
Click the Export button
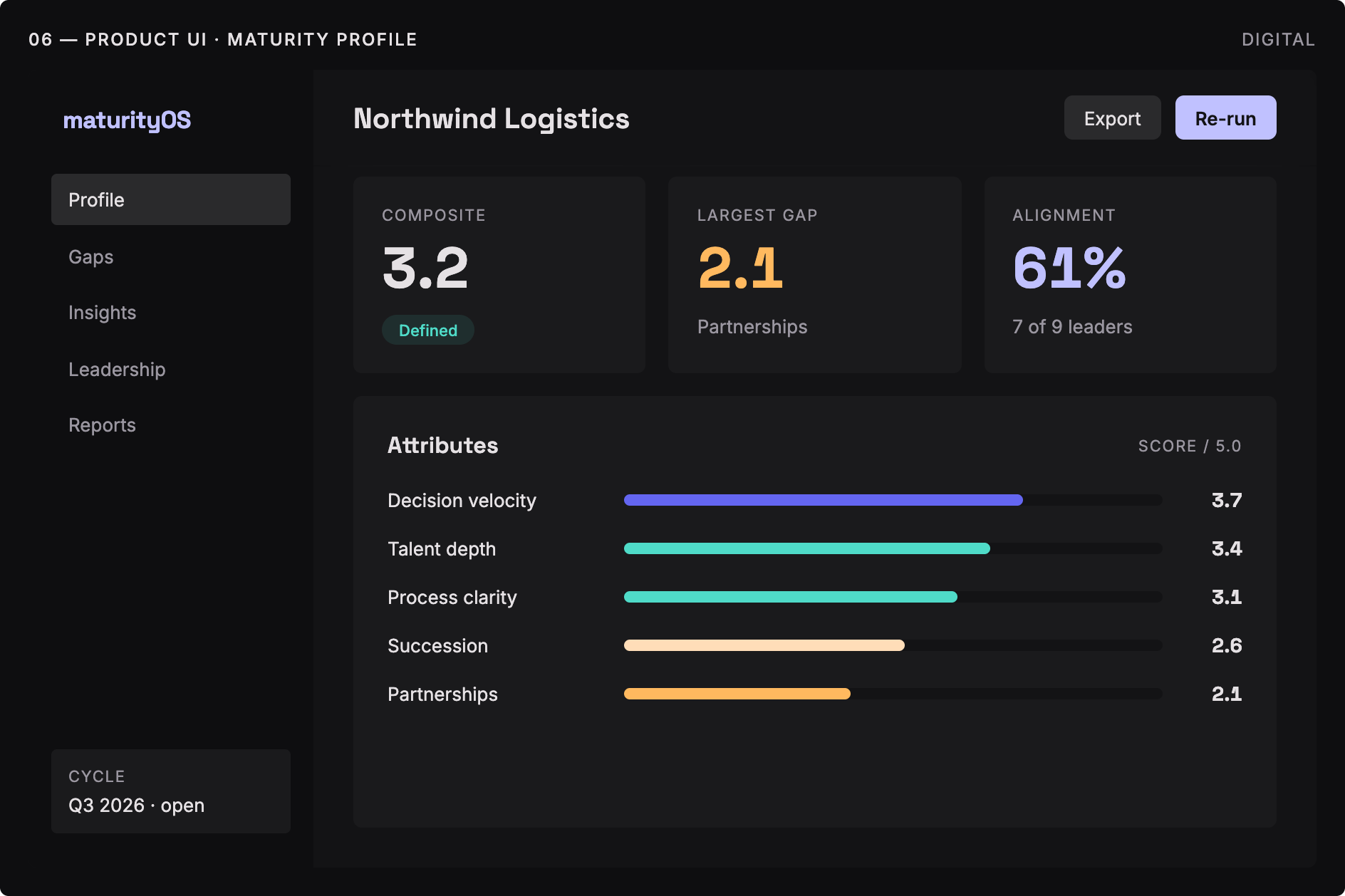click(1112, 118)
